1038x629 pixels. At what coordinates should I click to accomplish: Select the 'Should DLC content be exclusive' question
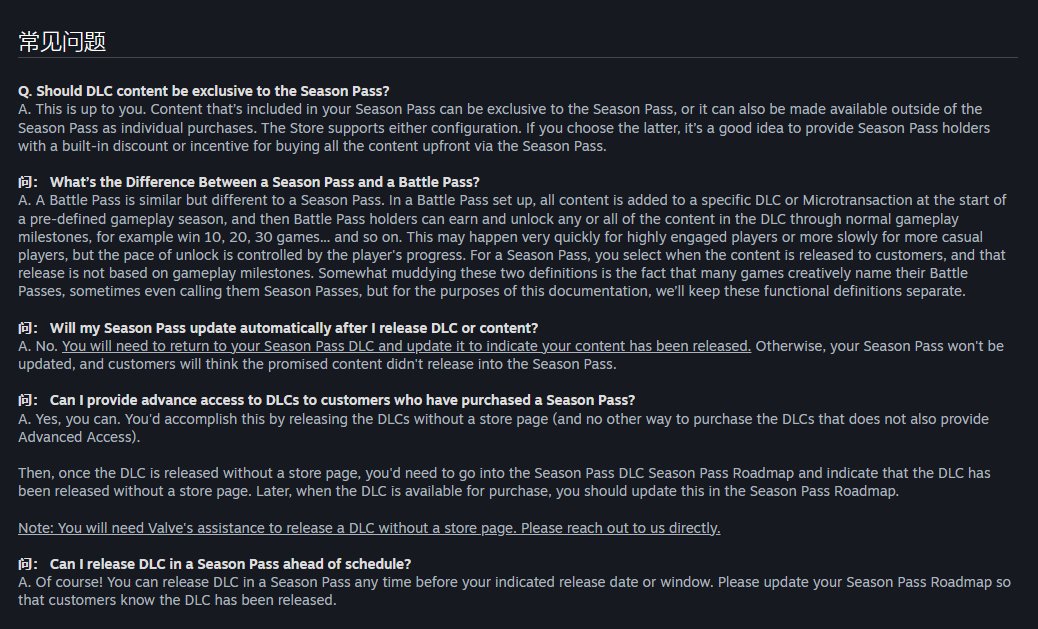point(212,91)
